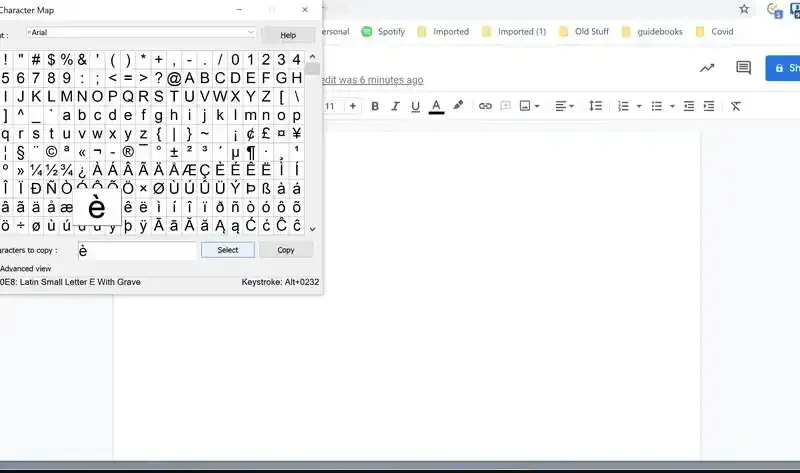Image resolution: width=800 pixels, height=473 pixels.
Task: Click the @ symbol in the character grid
Action: [173, 78]
